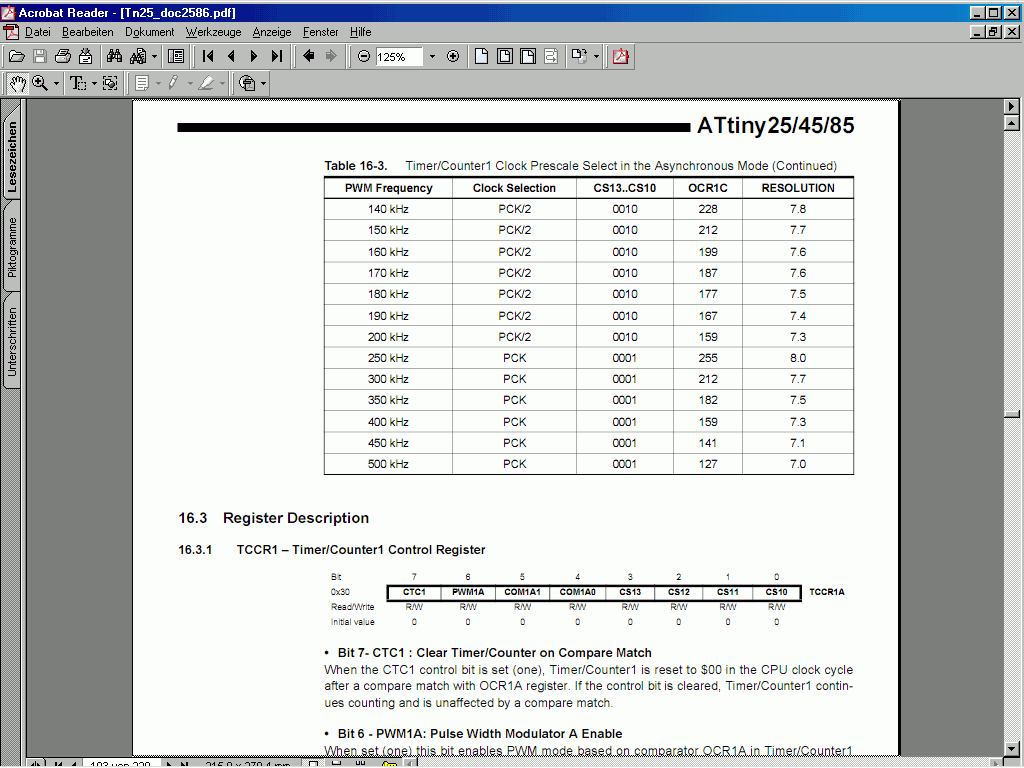Select the Hand tool
Viewport: 1024px width, 768px height.
pos(18,84)
